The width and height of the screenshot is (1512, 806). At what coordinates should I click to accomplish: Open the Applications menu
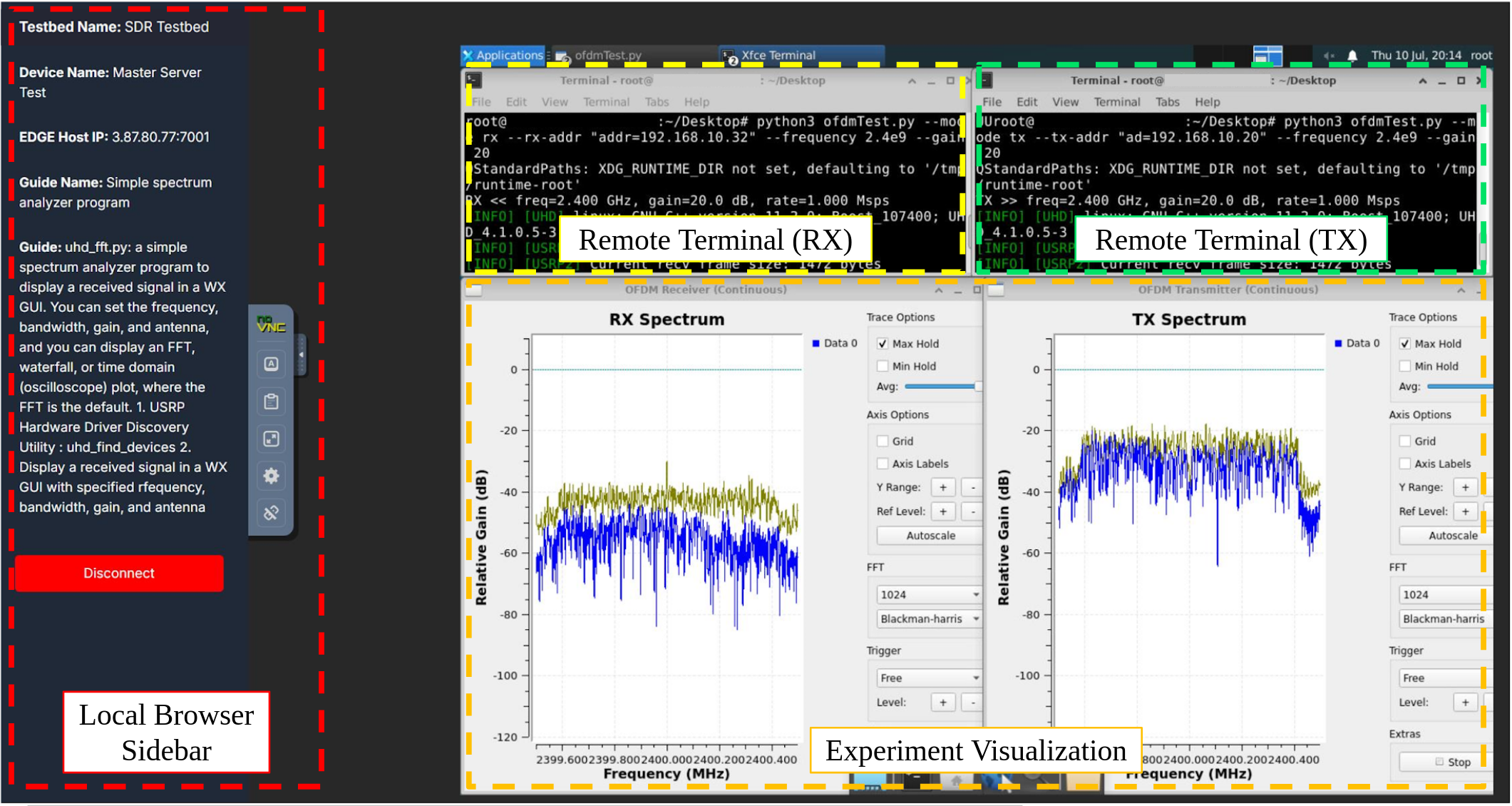pos(503,56)
